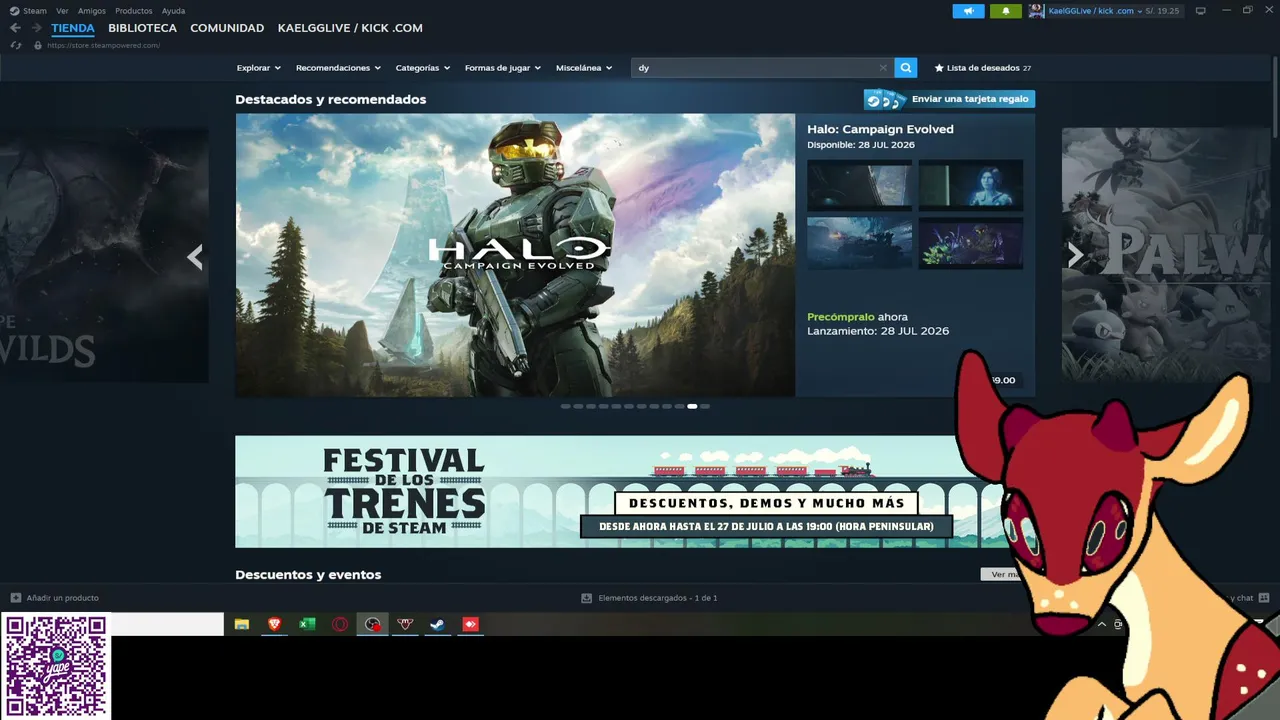Open Lista de deseados wishlist link
The width and height of the screenshot is (1280, 720).
[983, 68]
